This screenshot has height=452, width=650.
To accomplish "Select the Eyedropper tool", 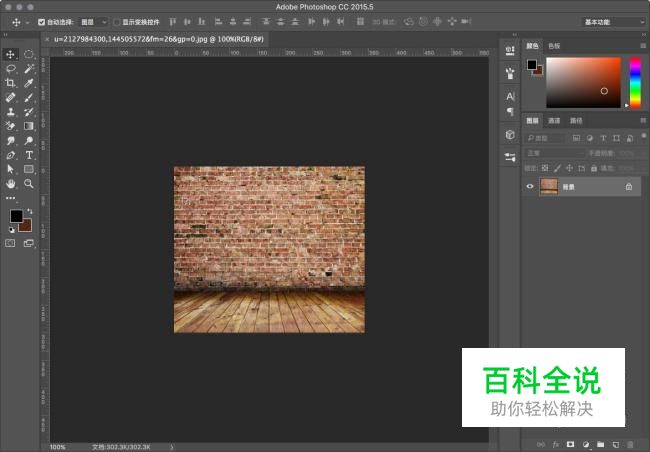I will pyautogui.click(x=29, y=83).
